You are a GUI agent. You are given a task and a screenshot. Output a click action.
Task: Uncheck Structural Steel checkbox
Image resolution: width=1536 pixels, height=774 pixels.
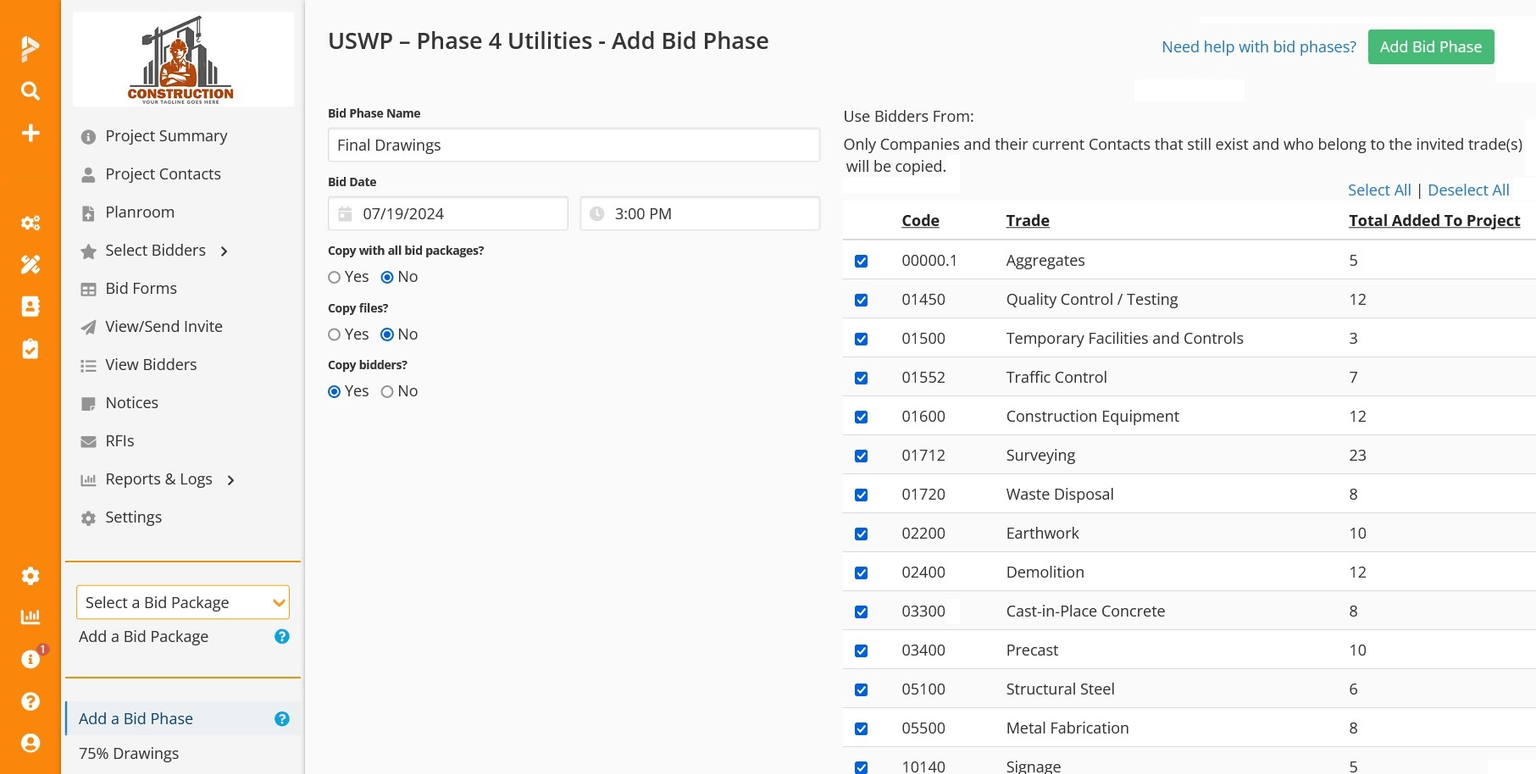861,690
